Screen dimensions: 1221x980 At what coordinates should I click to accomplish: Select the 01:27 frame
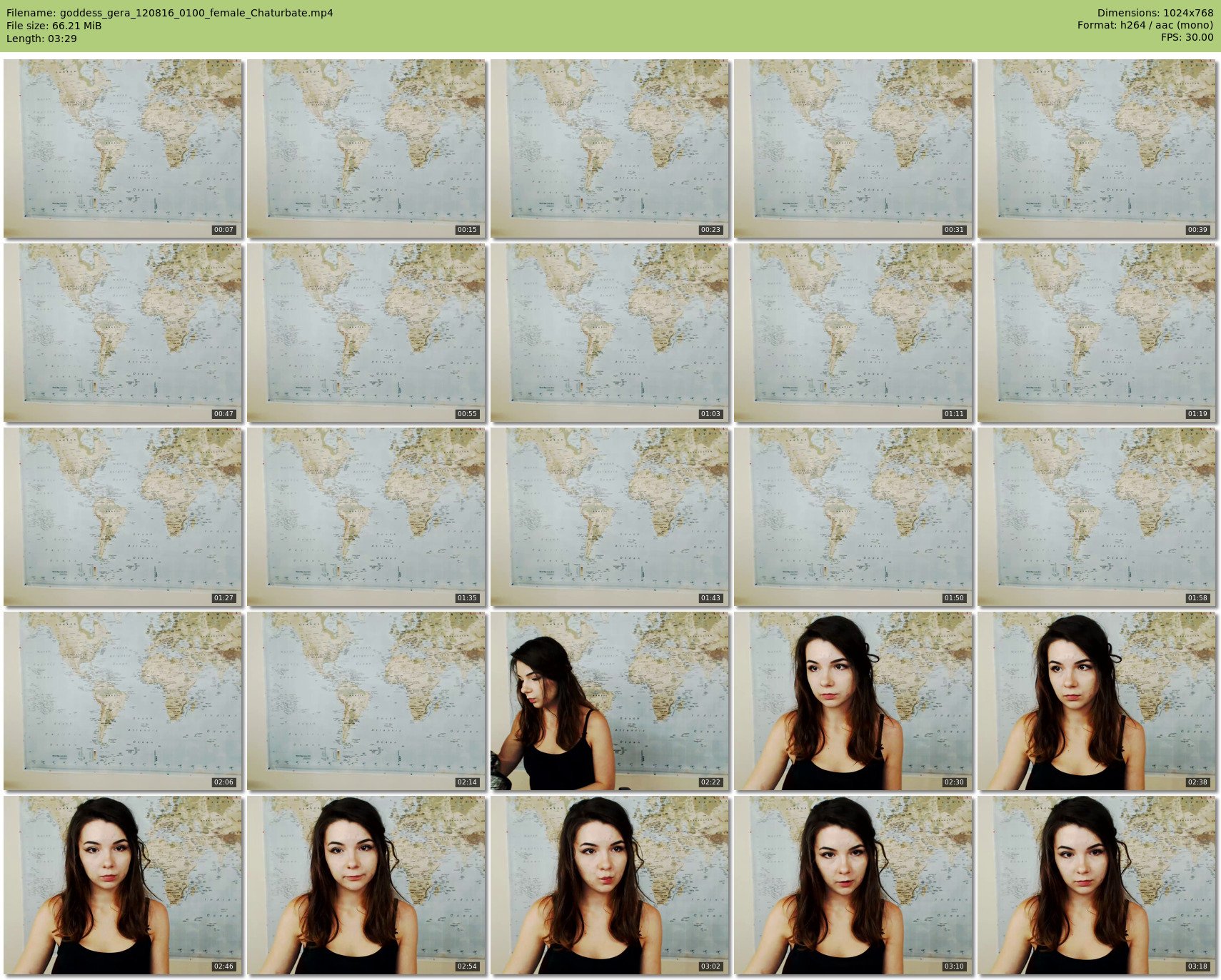pos(123,516)
